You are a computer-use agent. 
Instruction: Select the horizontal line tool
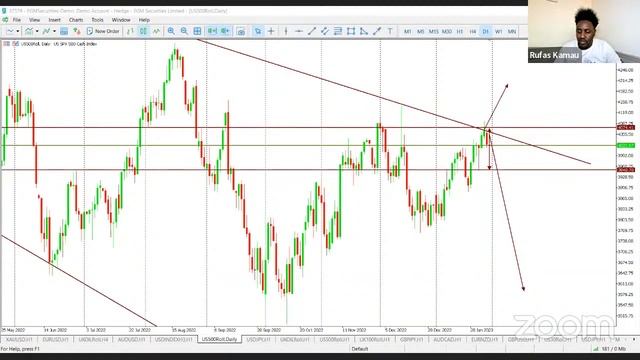299,31
